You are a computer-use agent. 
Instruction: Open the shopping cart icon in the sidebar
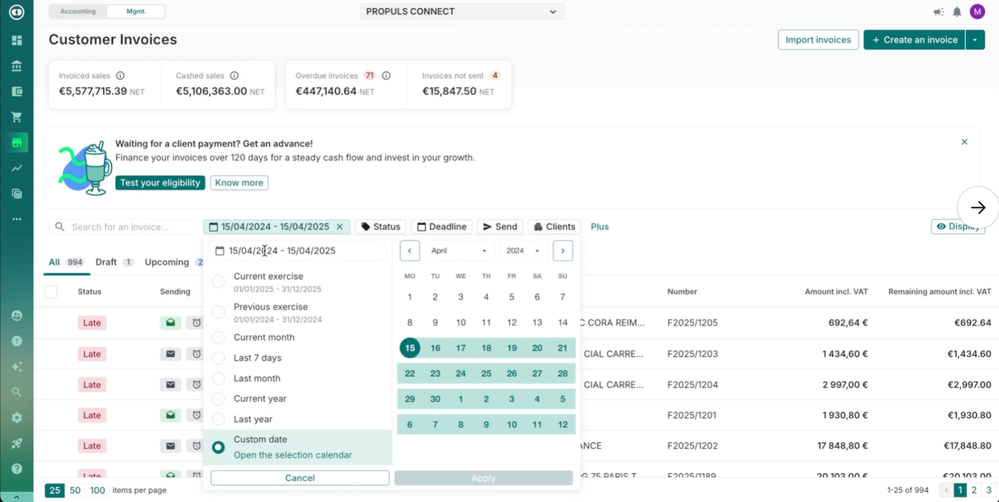point(16,117)
